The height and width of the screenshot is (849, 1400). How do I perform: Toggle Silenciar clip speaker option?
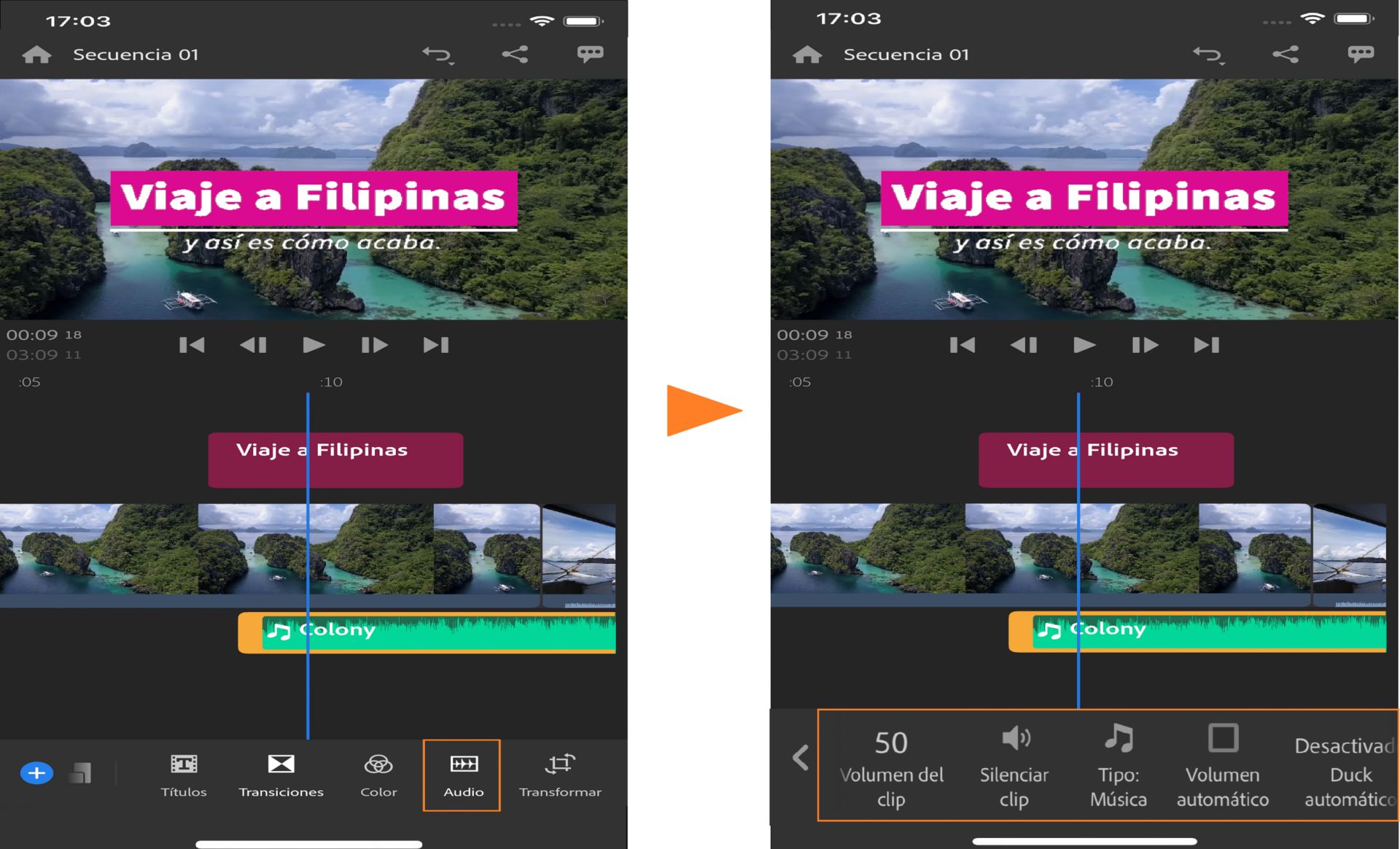click(1014, 766)
